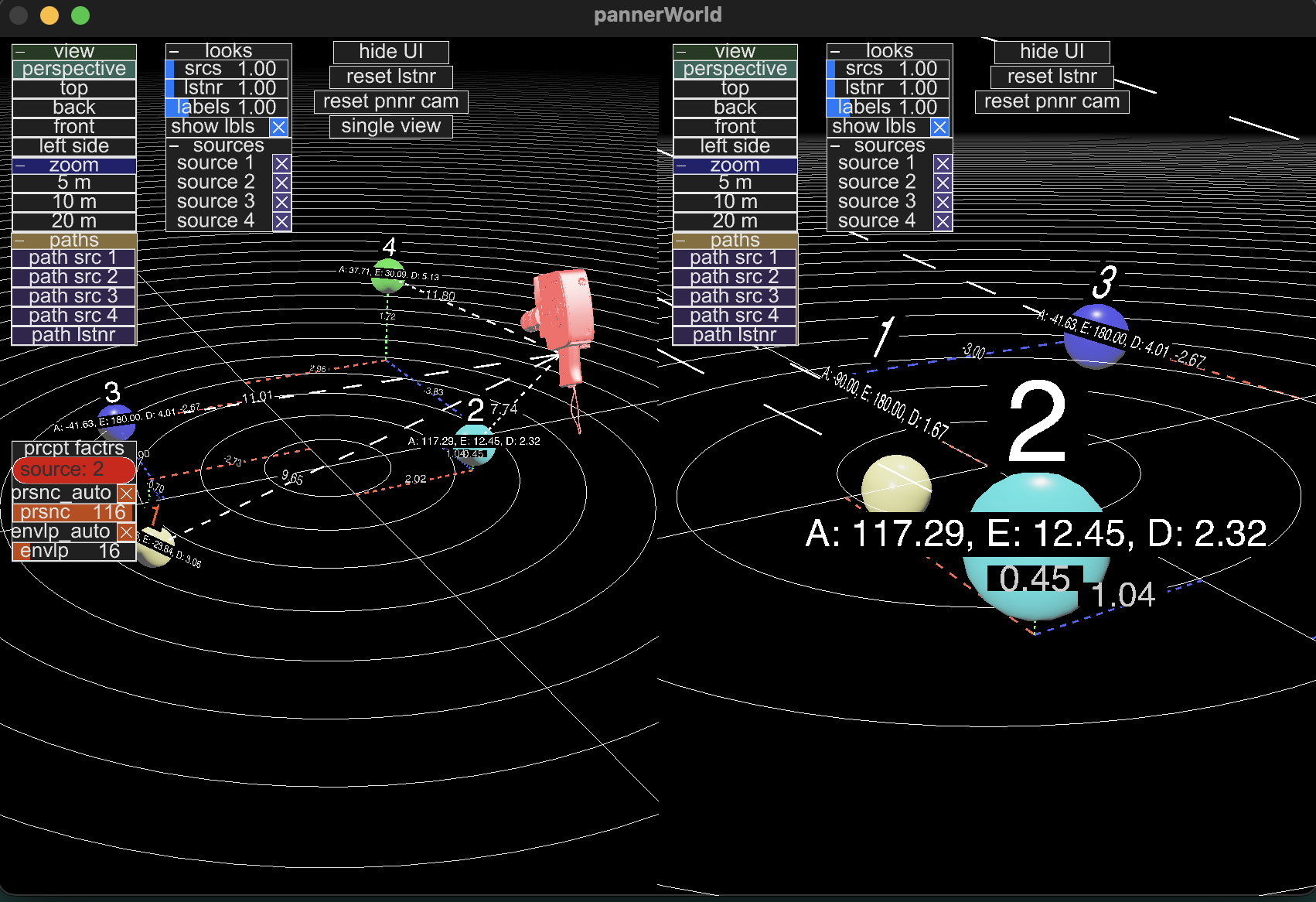Click yellow source 1 sphere in left view

(x=156, y=547)
